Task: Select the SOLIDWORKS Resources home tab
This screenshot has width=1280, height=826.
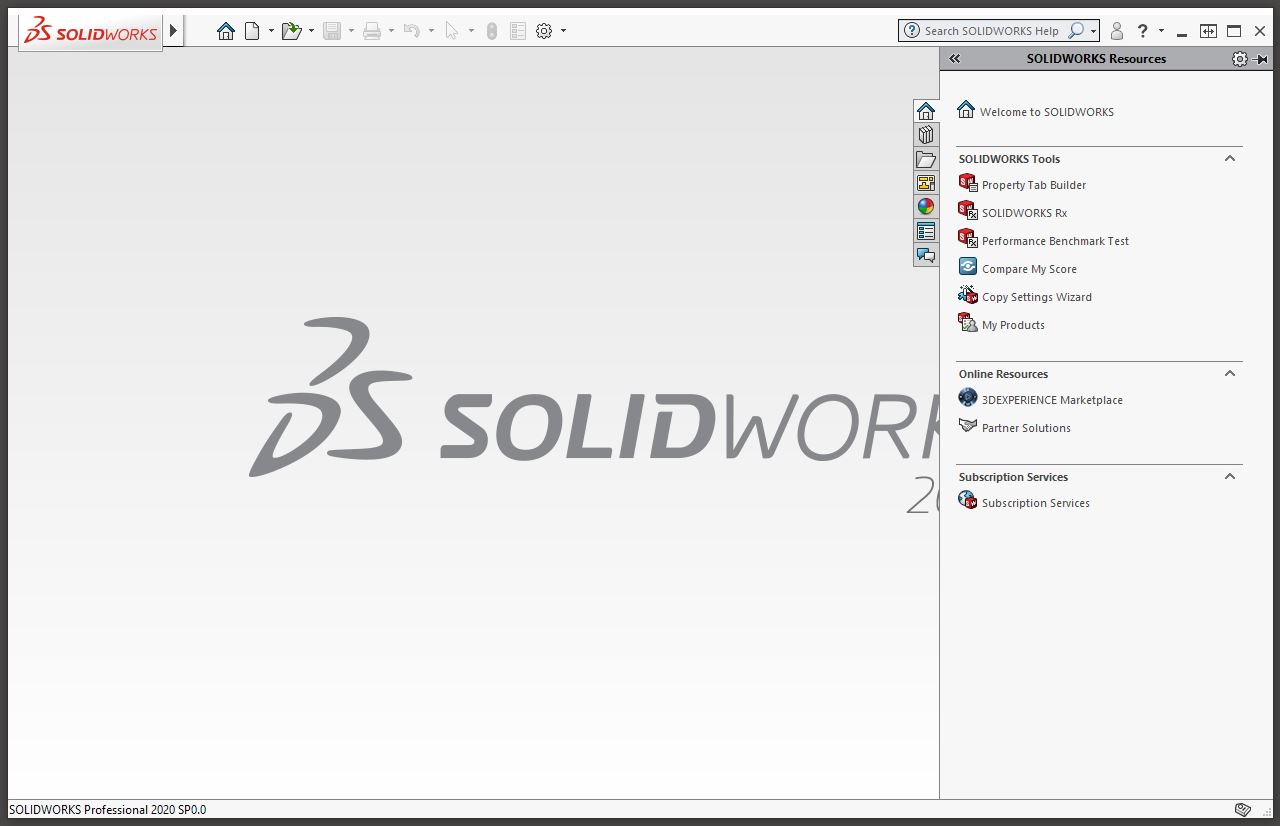Action: pos(926,111)
